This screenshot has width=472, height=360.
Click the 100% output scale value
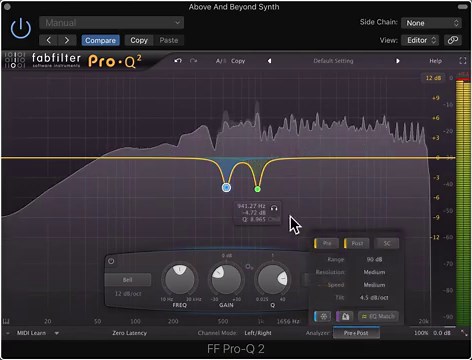(421, 333)
